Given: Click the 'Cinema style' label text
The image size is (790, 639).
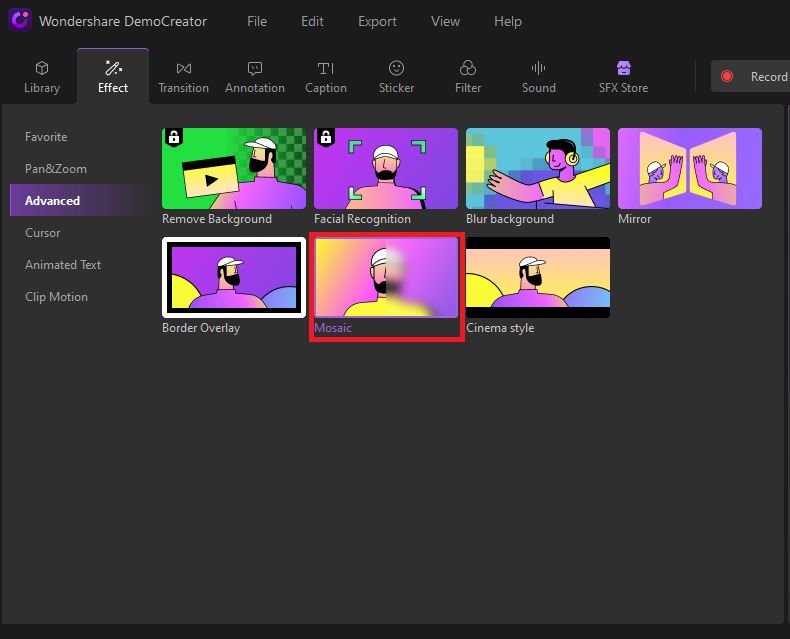Looking at the screenshot, I should [500, 328].
